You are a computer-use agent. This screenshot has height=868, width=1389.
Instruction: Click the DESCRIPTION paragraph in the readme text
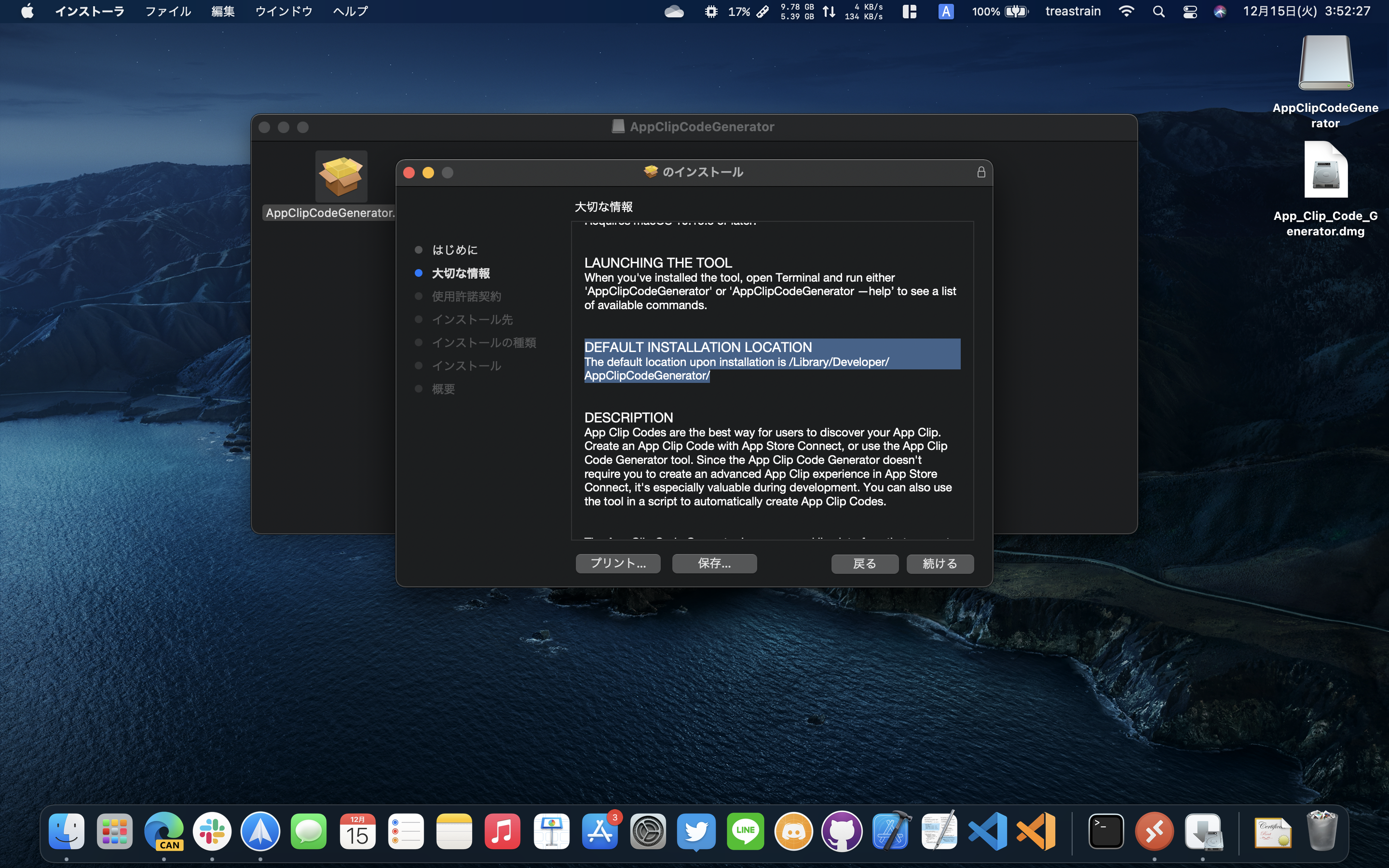tap(767, 467)
